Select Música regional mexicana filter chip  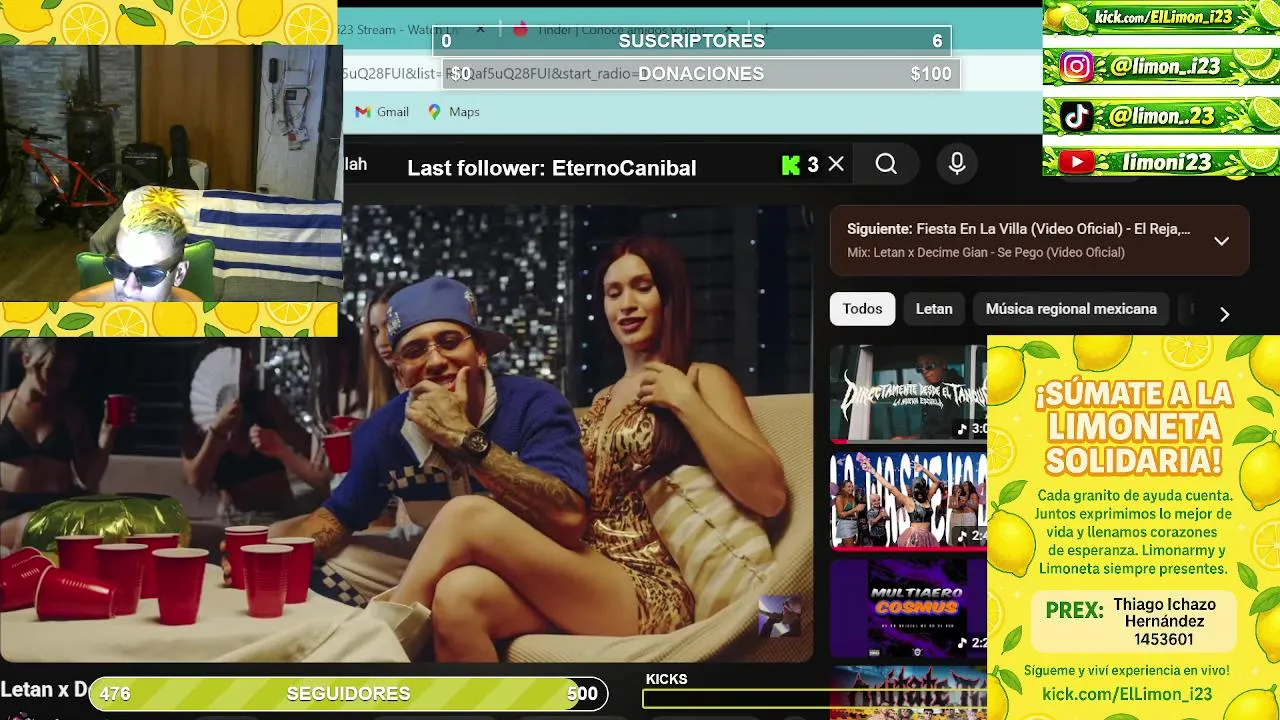click(x=1071, y=309)
